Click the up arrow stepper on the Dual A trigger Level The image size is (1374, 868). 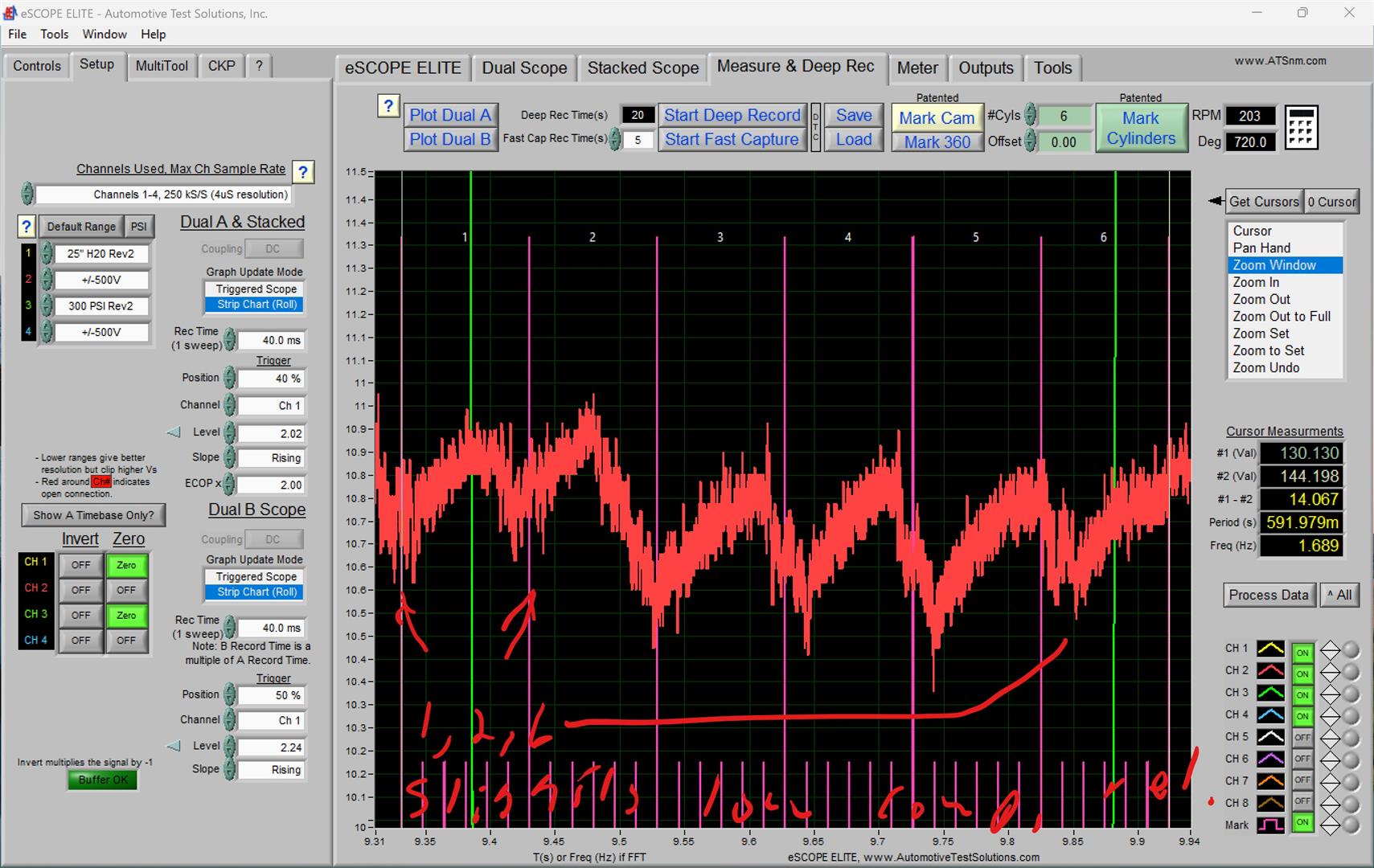(x=231, y=428)
